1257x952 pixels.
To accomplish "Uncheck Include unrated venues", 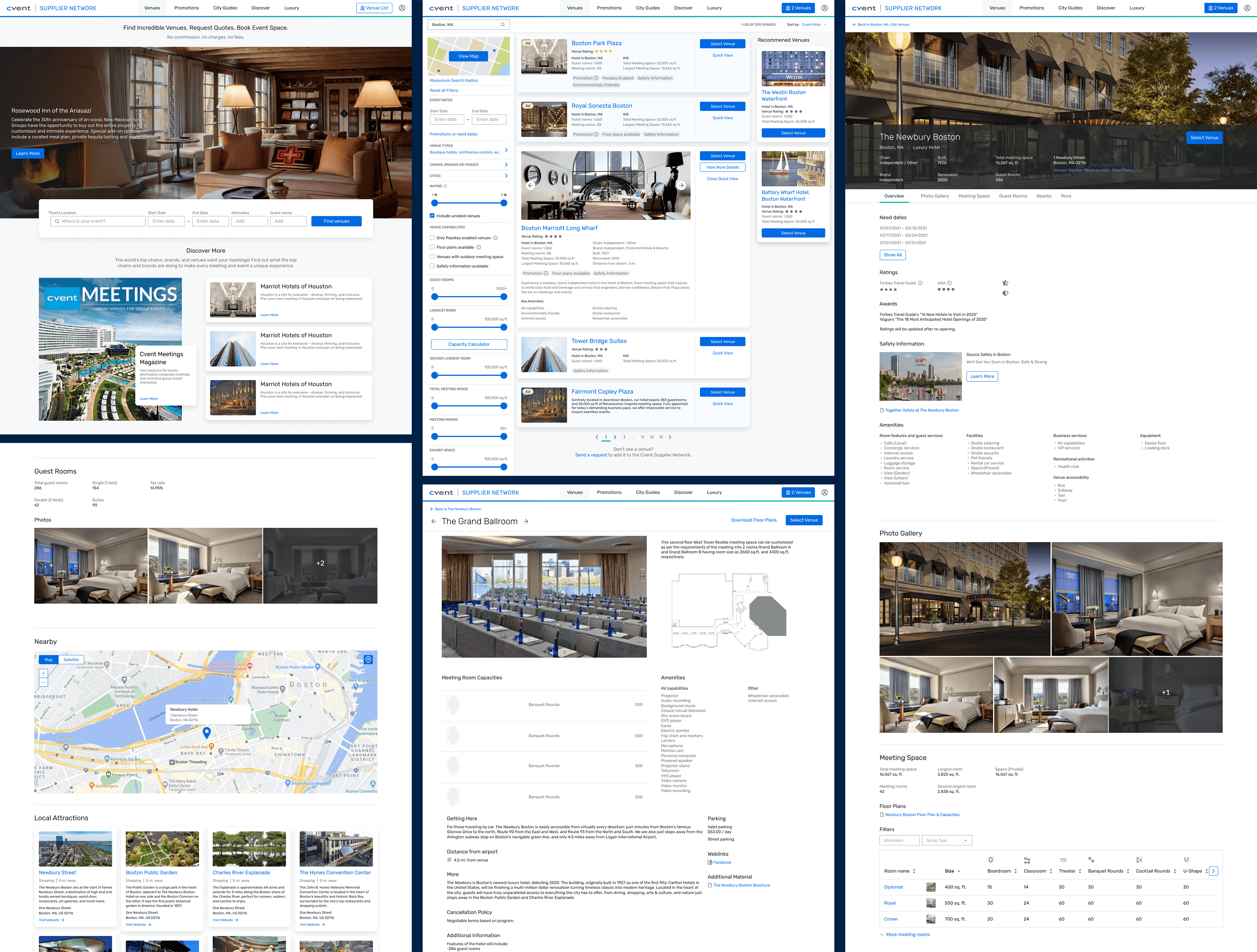I will [x=432, y=216].
